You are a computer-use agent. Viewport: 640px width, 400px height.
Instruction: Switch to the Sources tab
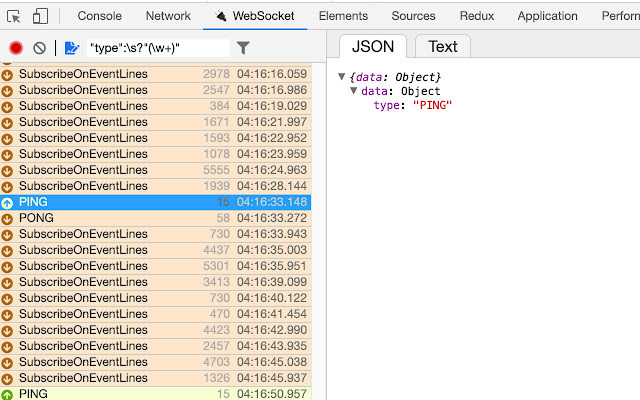pyautogui.click(x=413, y=16)
